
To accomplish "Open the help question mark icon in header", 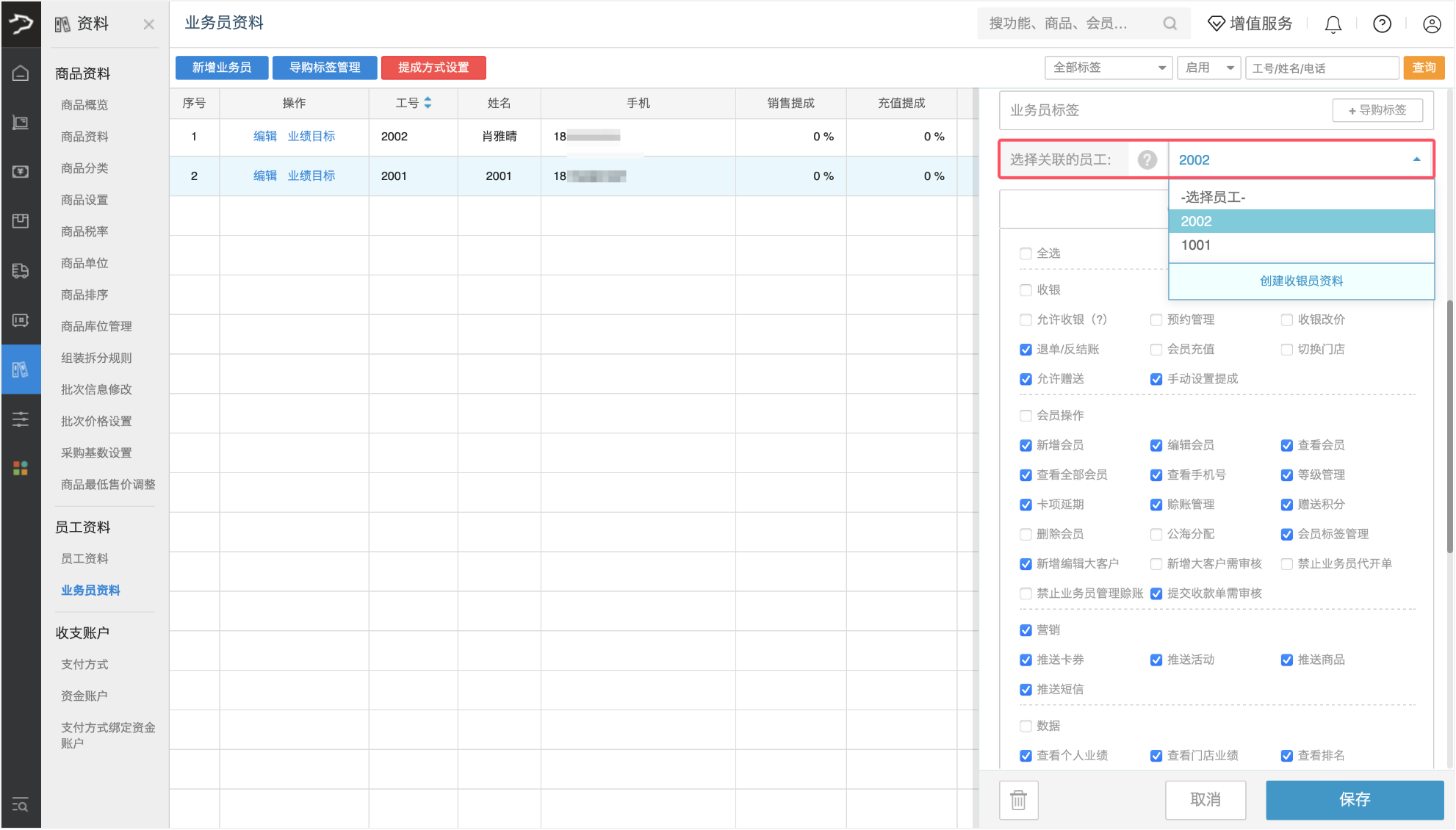I will [x=1382, y=24].
